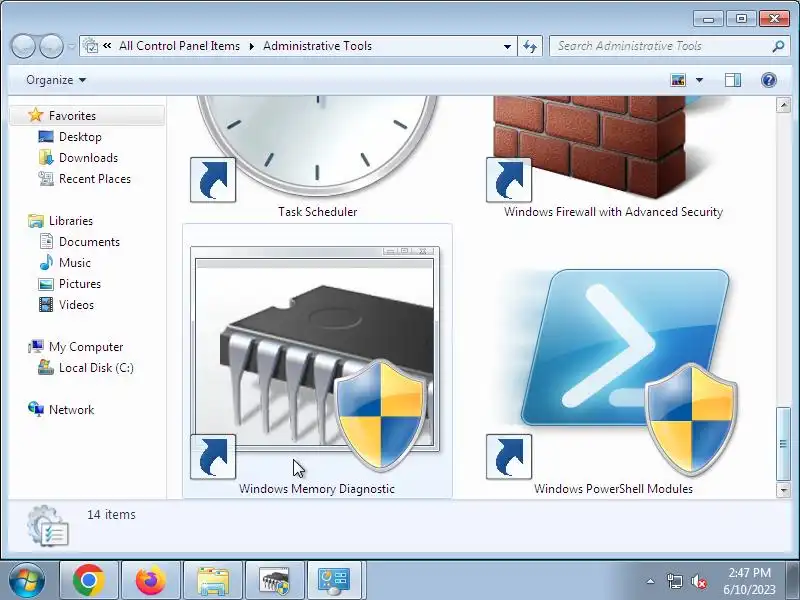Click All Control Panel Items breadcrumb
This screenshot has height=600, width=800.
(179, 46)
